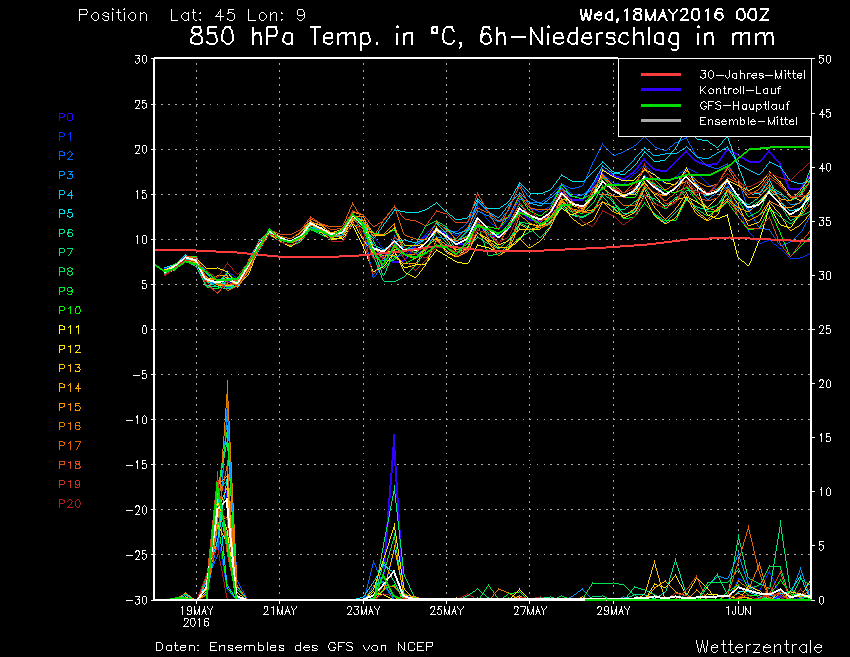850x657 pixels.
Task: Select the P18 member label
Action: (70, 465)
